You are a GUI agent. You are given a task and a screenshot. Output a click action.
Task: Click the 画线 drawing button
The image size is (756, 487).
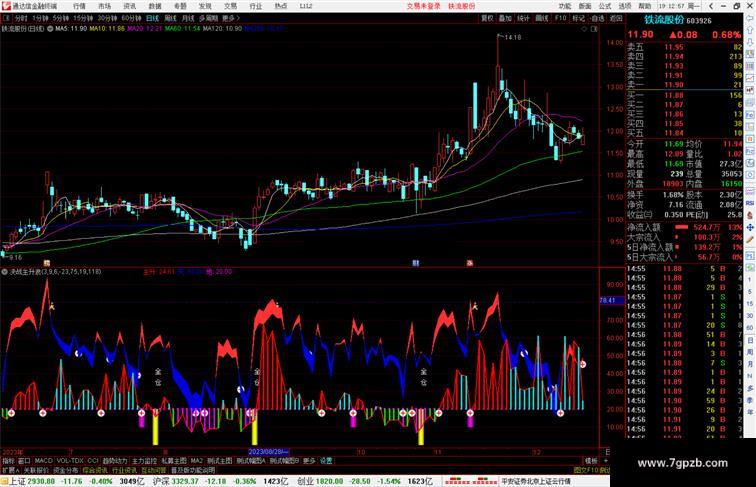[x=542, y=18]
